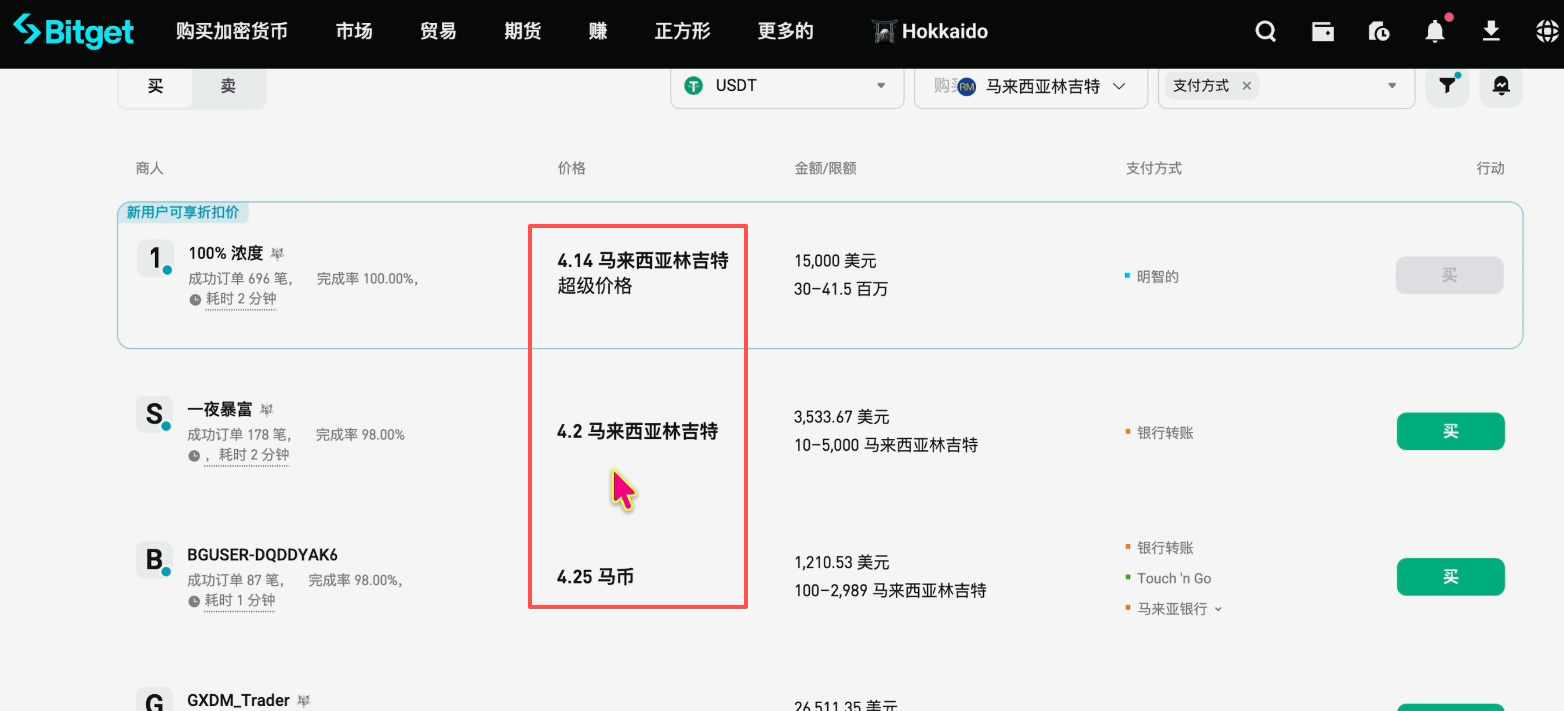Image resolution: width=1564 pixels, height=711 pixels.
Task: Click the merchant alert subscription icon
Action: click(1501, 86)
